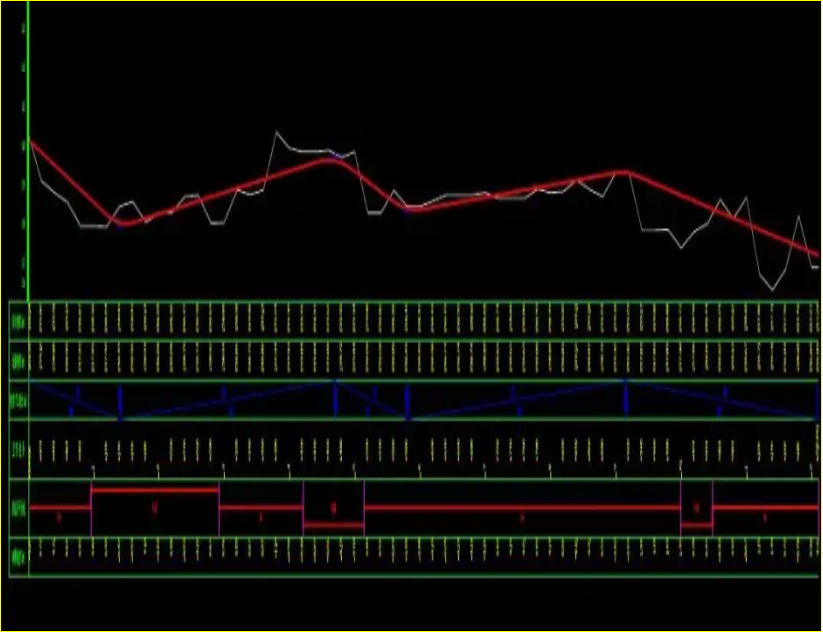Screen dimensions: 823x633
Task: Select the second crest vertex of the red design line
Action: click(626, 172)
